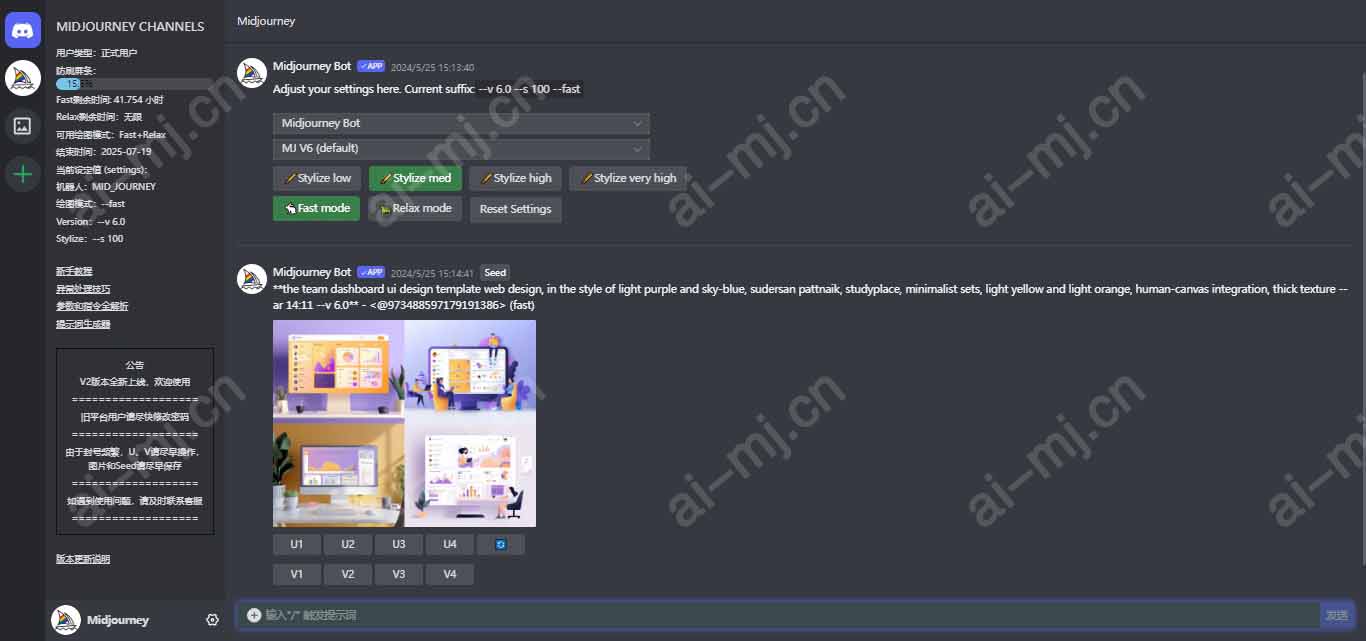
Task: Enable Stylize very high setting
Action: pos(628,178)
